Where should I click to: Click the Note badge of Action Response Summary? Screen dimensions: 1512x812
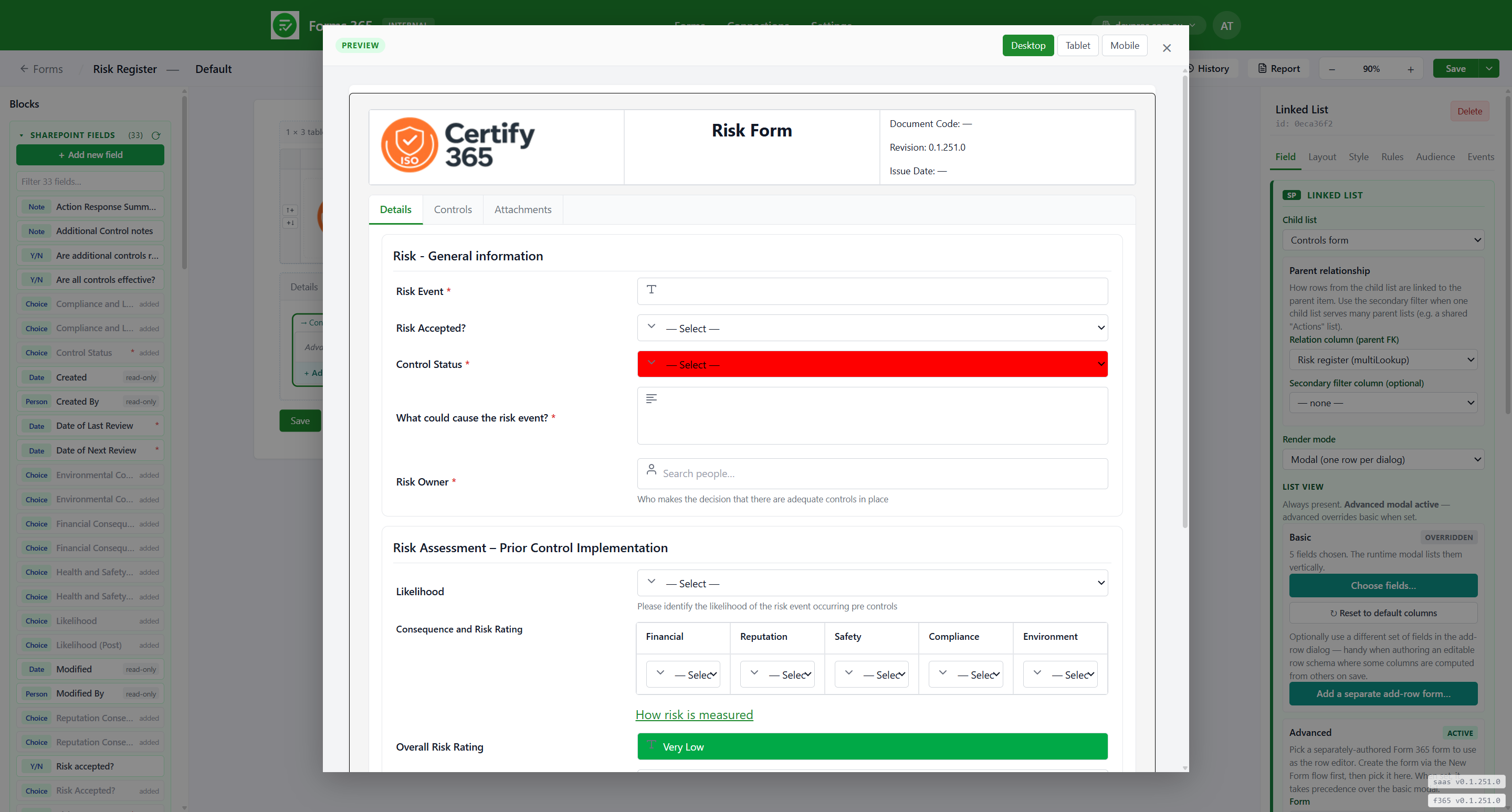pos(36,207)
